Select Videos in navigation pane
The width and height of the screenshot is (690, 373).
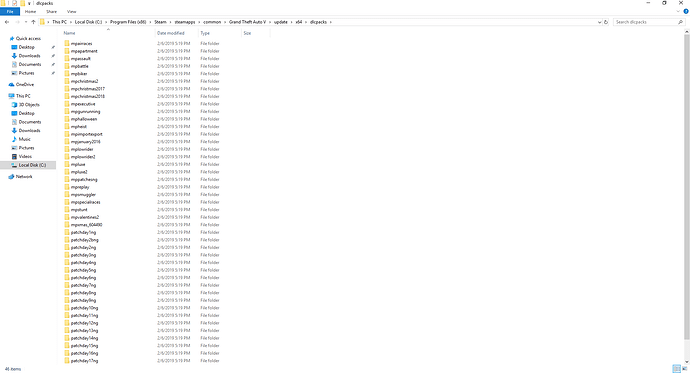point(25,157)
